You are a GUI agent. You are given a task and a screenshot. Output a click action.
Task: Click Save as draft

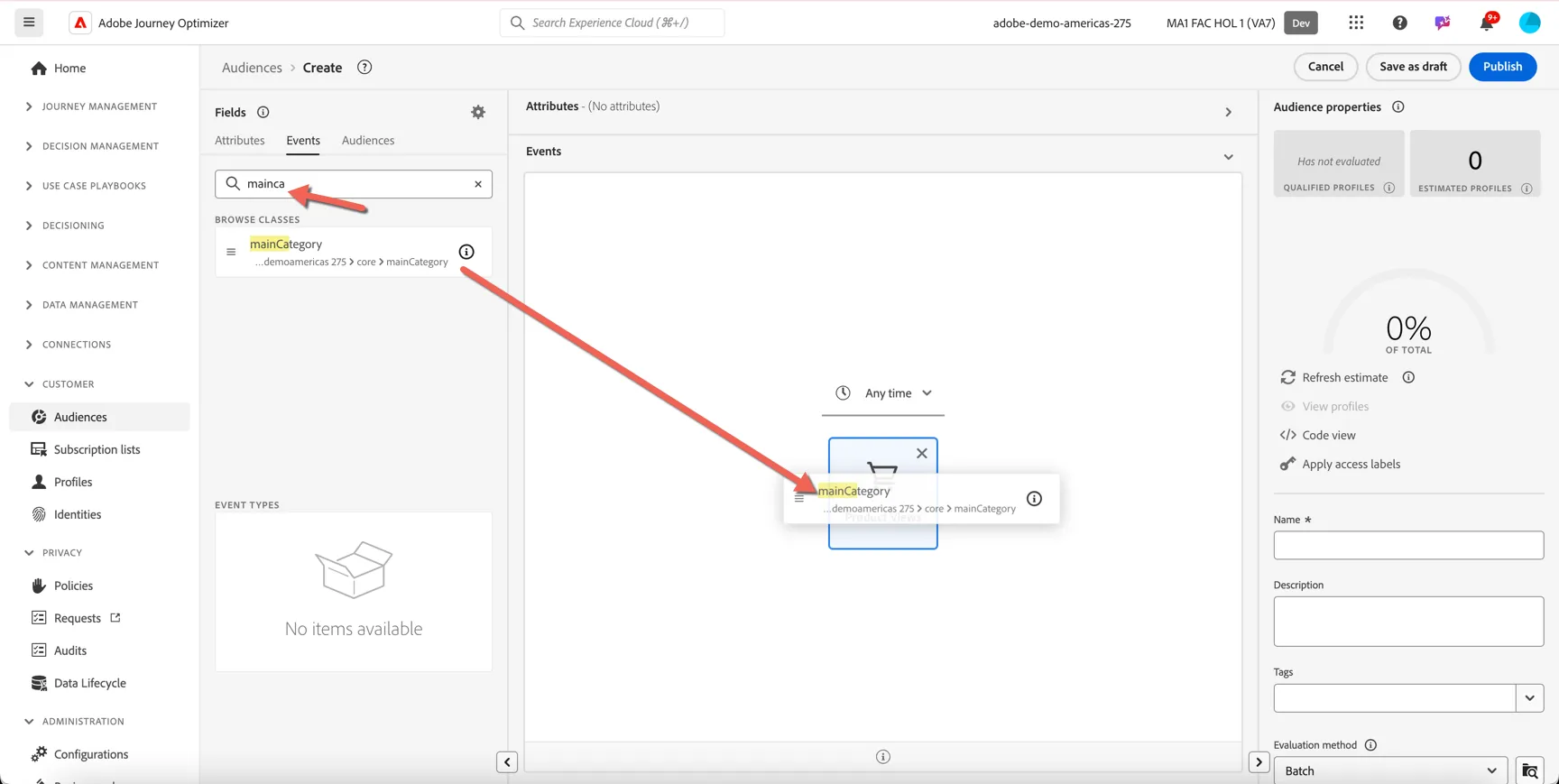pos(1413,67)
